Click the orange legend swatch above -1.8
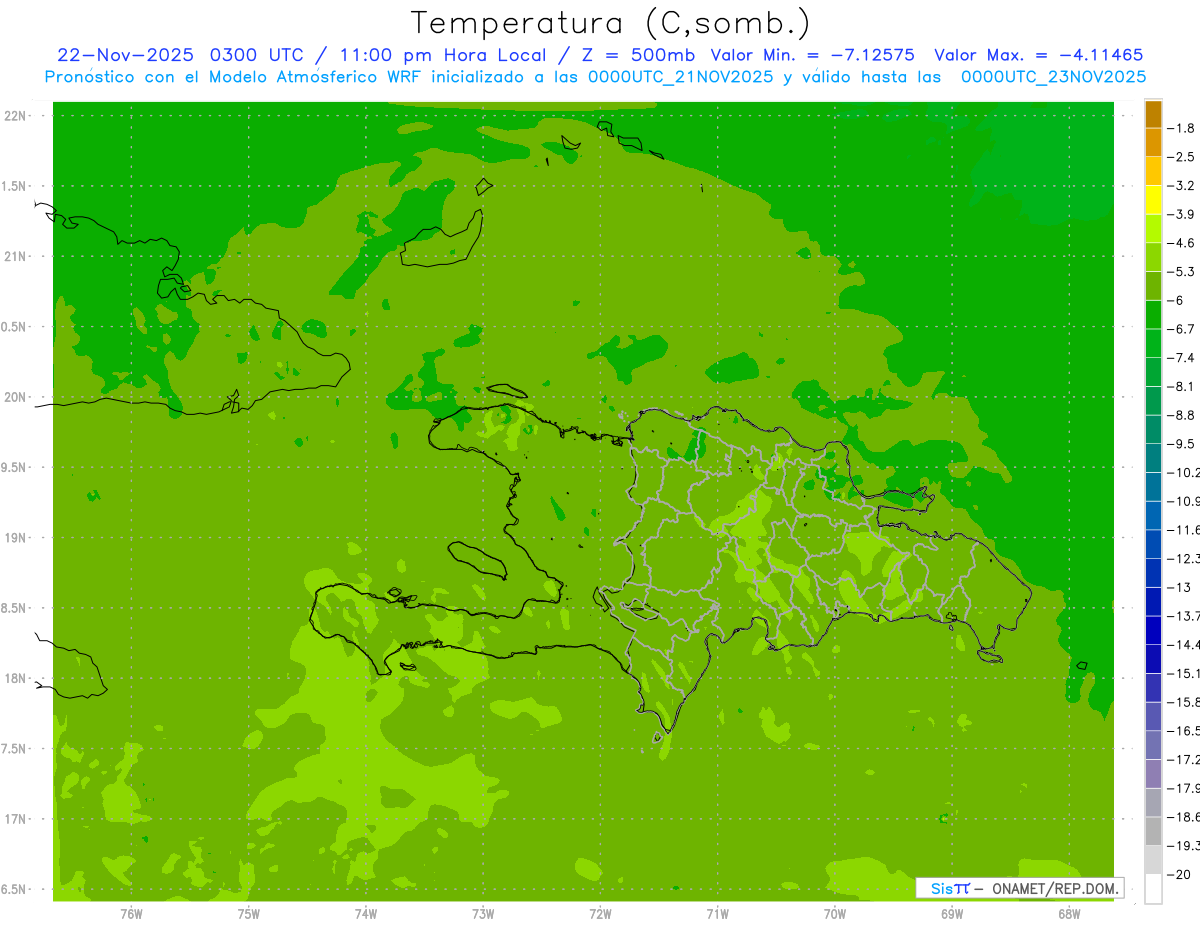1200x927 pixels. (x=1153, y=114)
